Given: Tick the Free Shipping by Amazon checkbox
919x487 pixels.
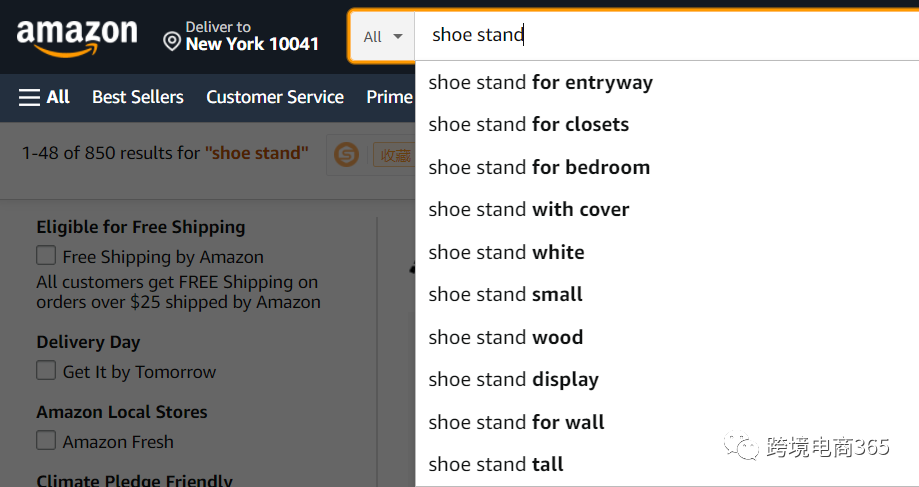Looking at the screenshot, I should click(x=46, y=256).
